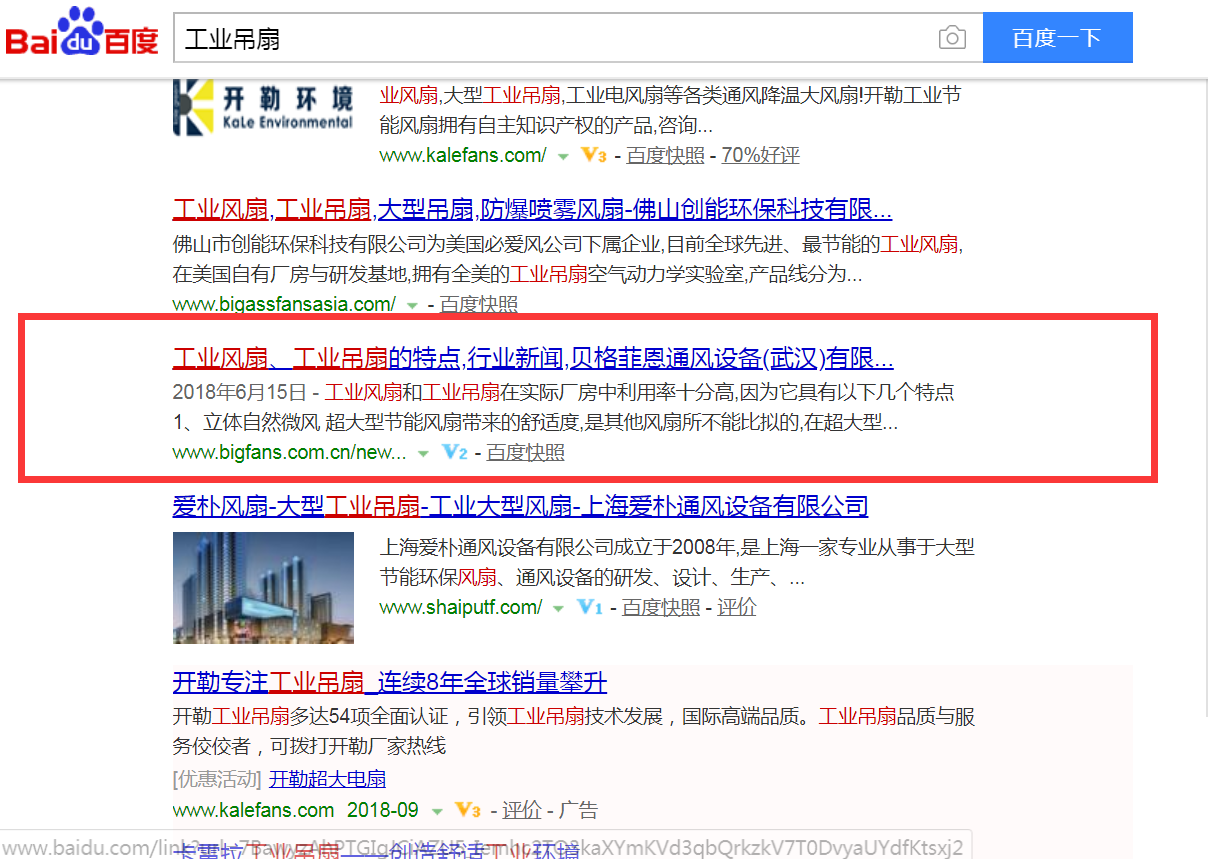
Task: Click V2 credibility badge beside bigfans.com.cn
Action: [455, 452]
